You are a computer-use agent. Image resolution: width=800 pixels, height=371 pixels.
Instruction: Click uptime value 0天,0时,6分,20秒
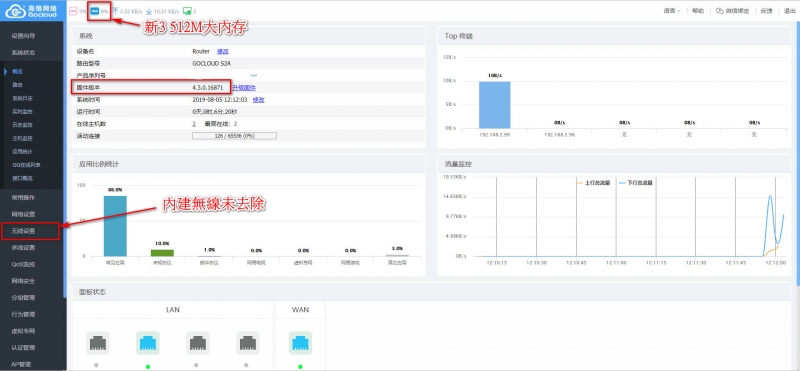(214, 112)
